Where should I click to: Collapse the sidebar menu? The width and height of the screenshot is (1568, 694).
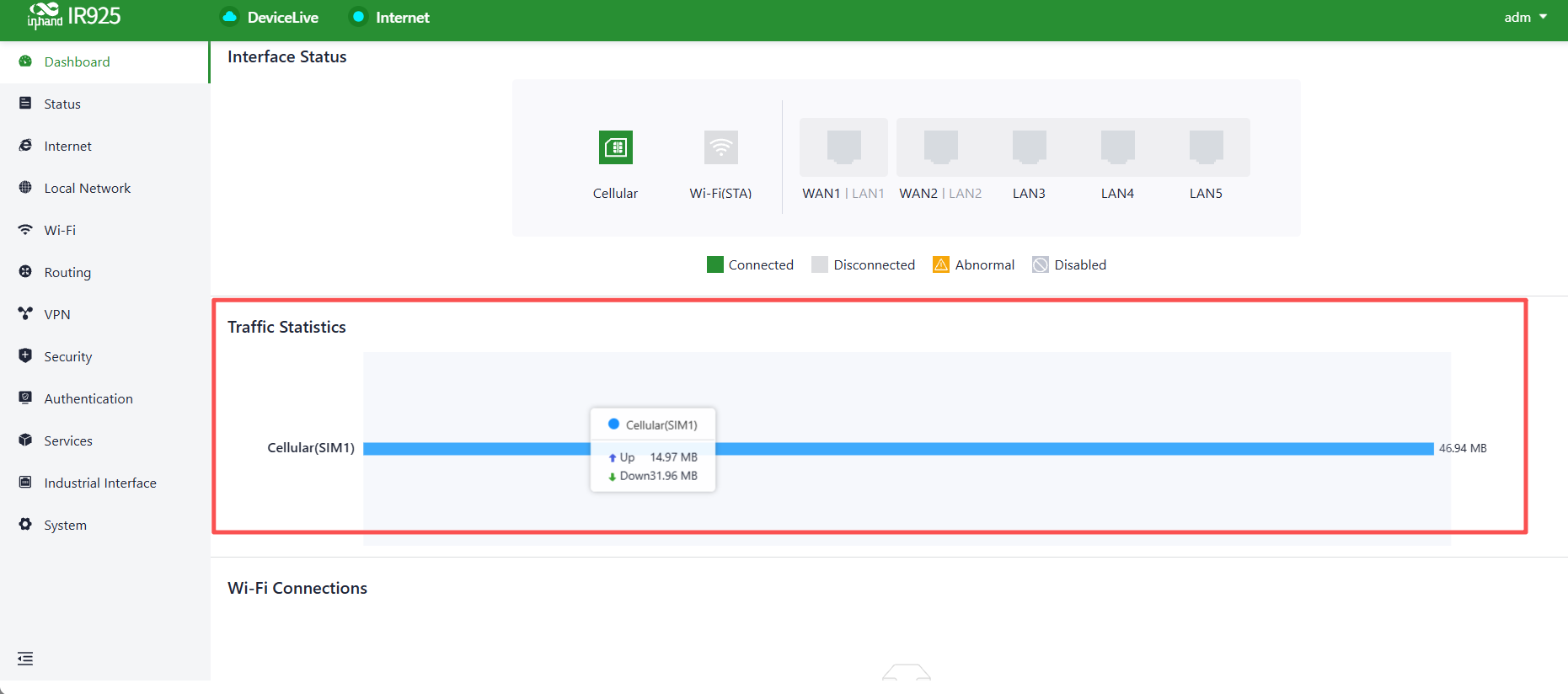pos(25,659)
